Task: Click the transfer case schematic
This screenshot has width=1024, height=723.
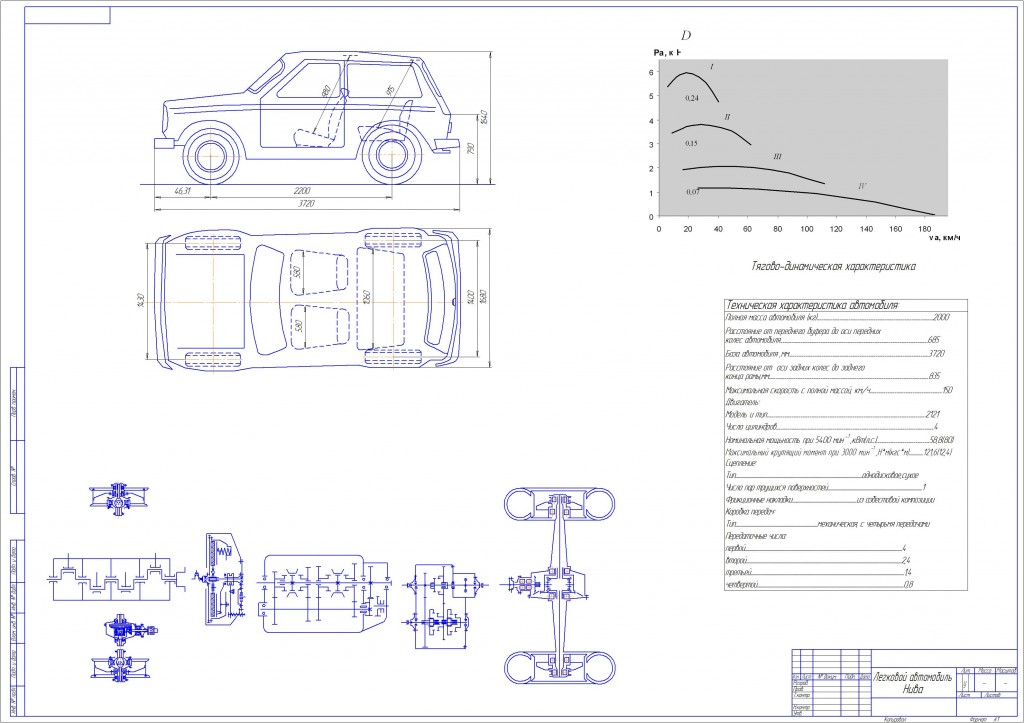Action: coord(443,605)
